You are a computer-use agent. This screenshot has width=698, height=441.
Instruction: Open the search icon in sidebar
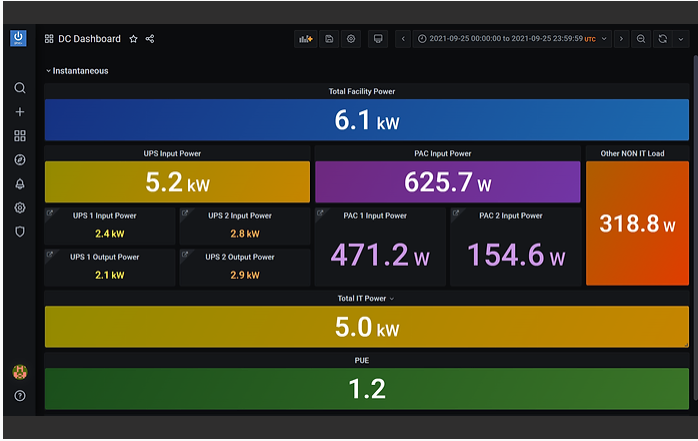click(x=20, y=88)
